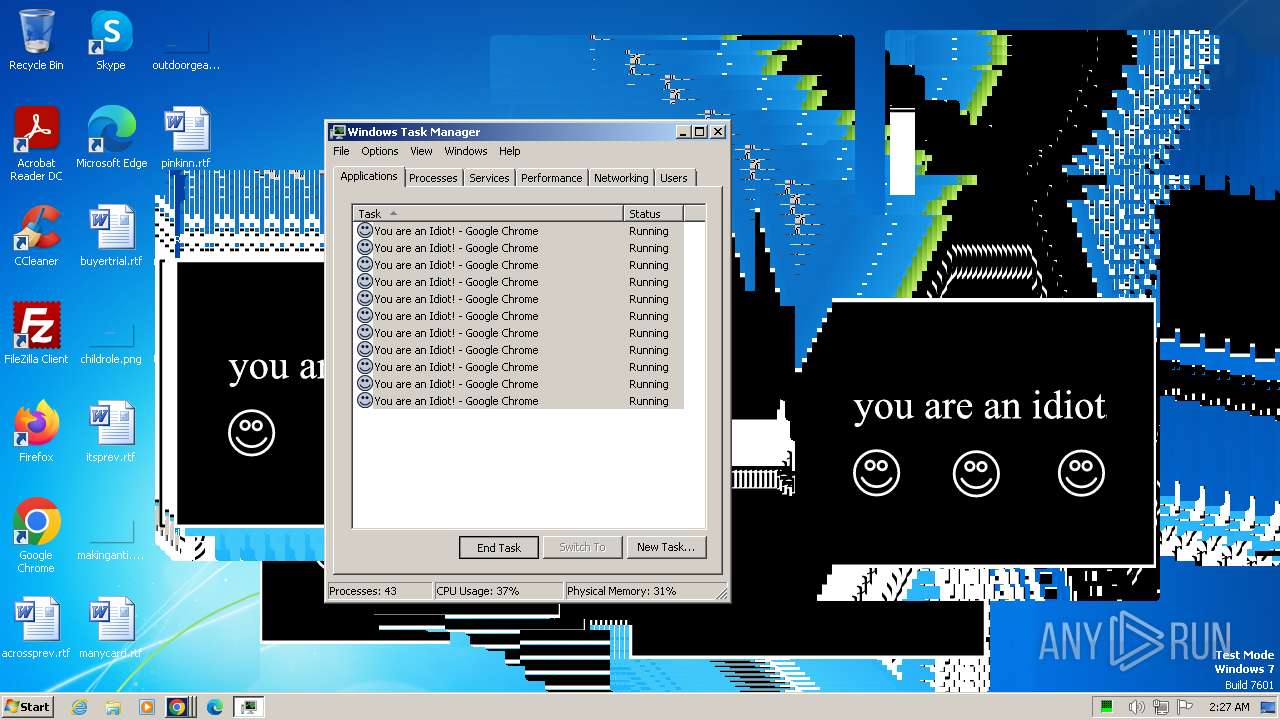Sort by the Task column header
Viewport: 1280px width, 720px height.
pos(488,213)
